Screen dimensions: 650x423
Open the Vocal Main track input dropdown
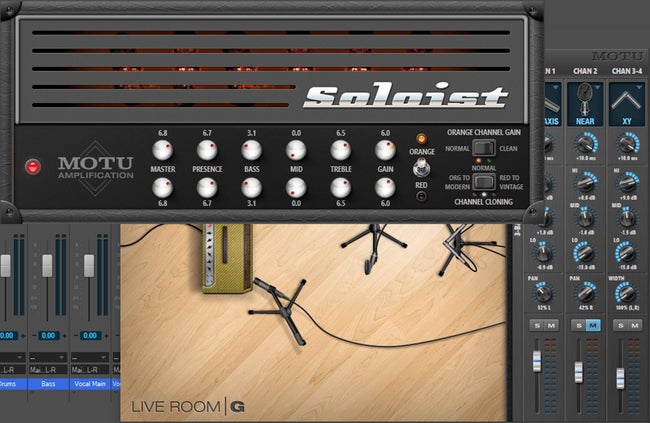tap(90, 357)
